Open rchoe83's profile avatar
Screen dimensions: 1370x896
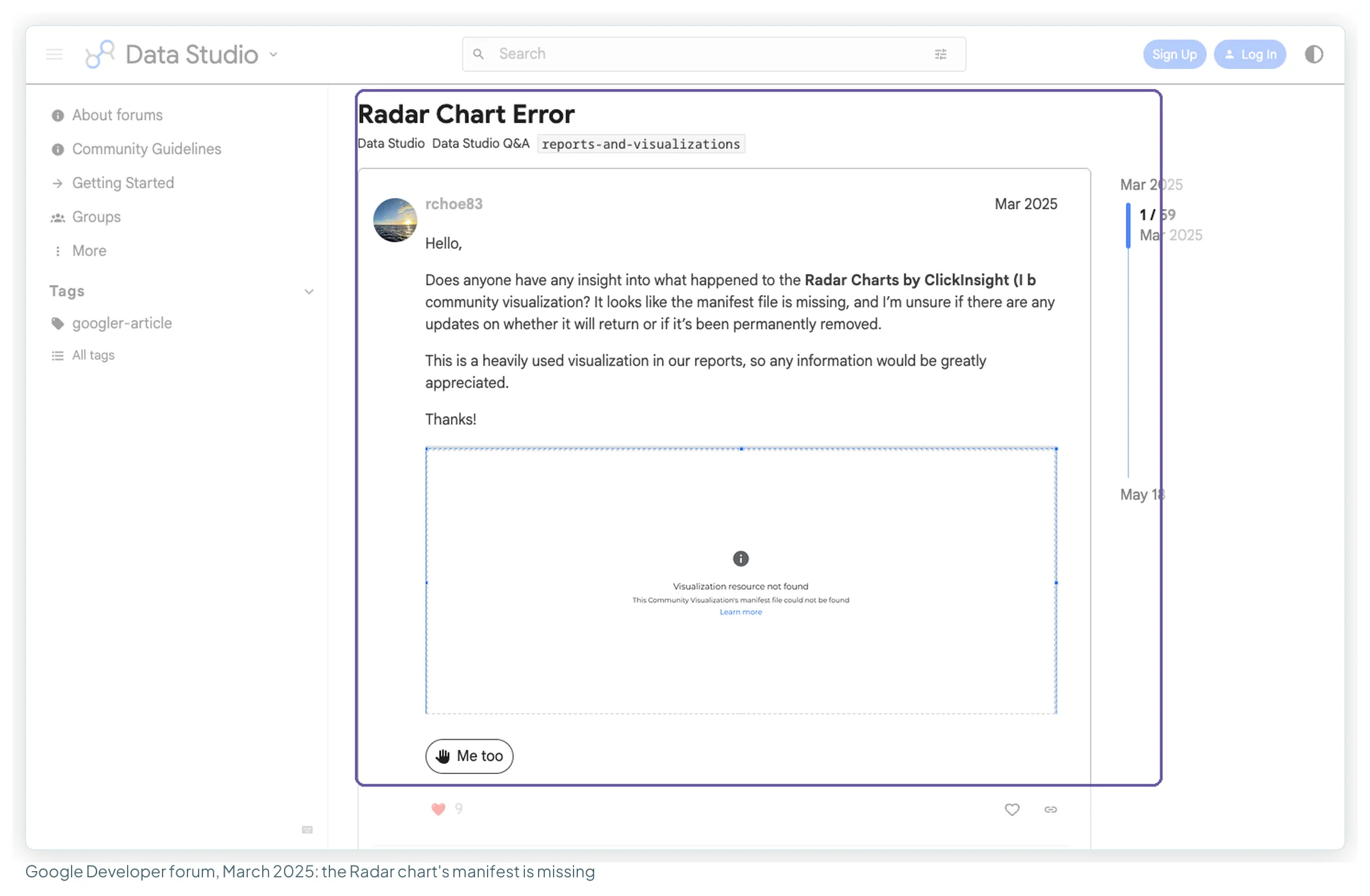click(x=395, y=220)
